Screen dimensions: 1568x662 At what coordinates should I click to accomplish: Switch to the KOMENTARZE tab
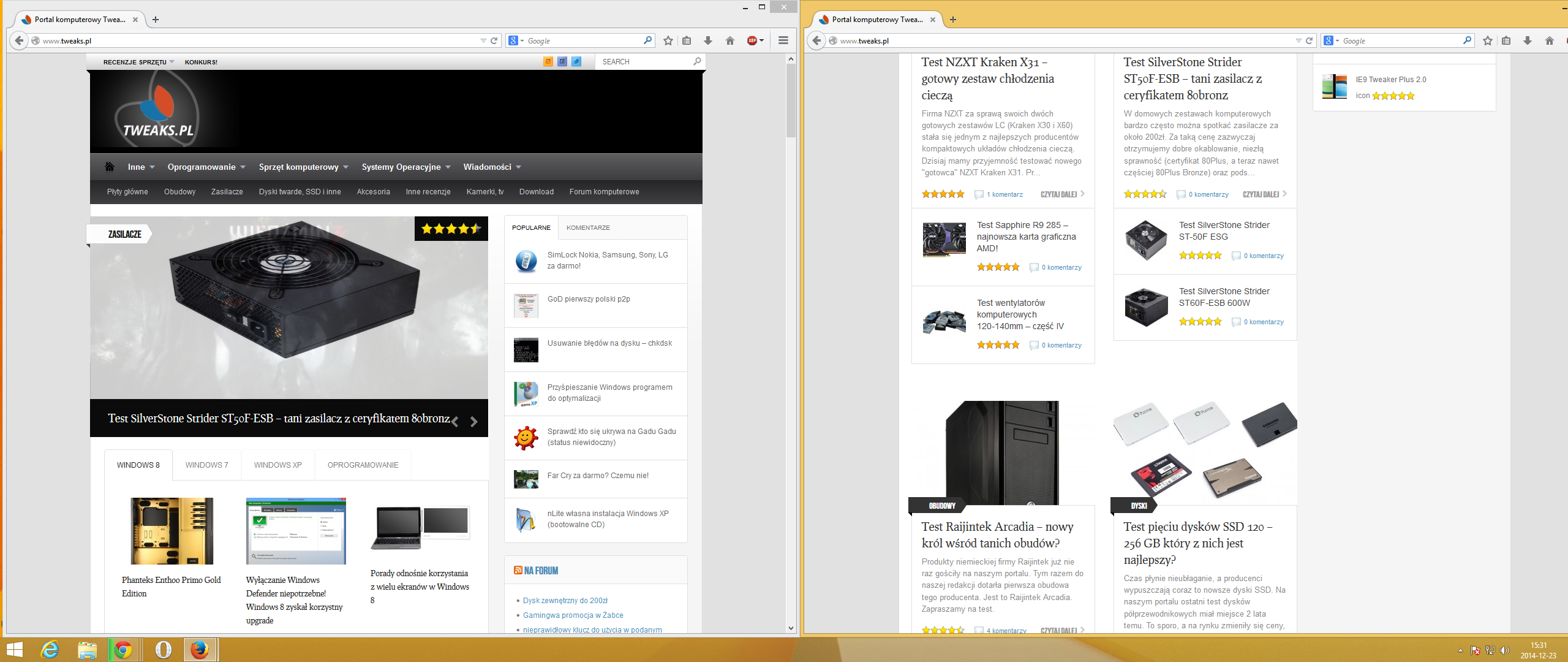588,227
